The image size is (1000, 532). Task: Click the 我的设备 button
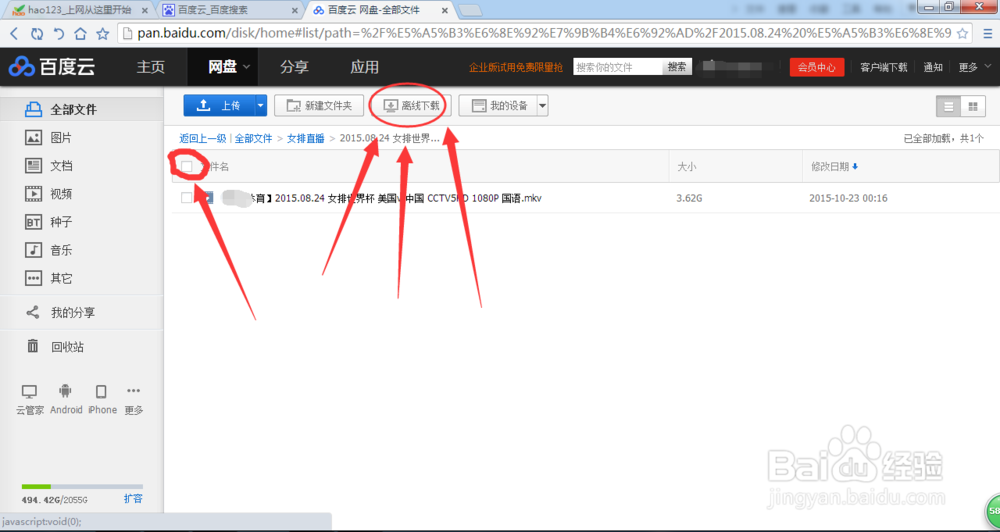pos(497,106)
